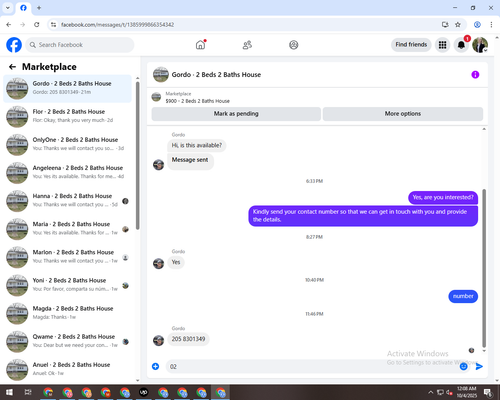500x400 pixels.
Task: Open the Upwork app on taskbar
Action: 144,392
